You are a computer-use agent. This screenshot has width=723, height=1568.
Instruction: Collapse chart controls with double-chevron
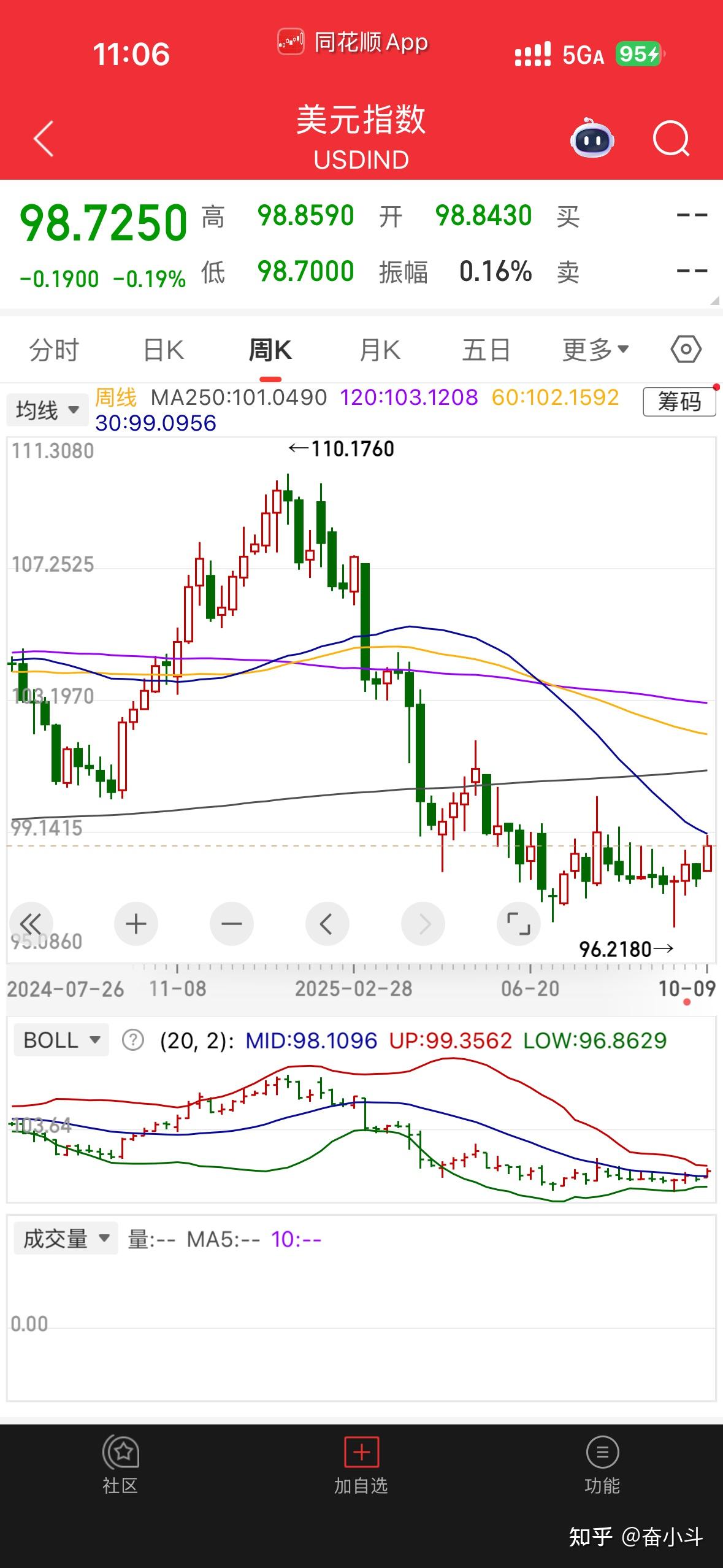(31, 923)
